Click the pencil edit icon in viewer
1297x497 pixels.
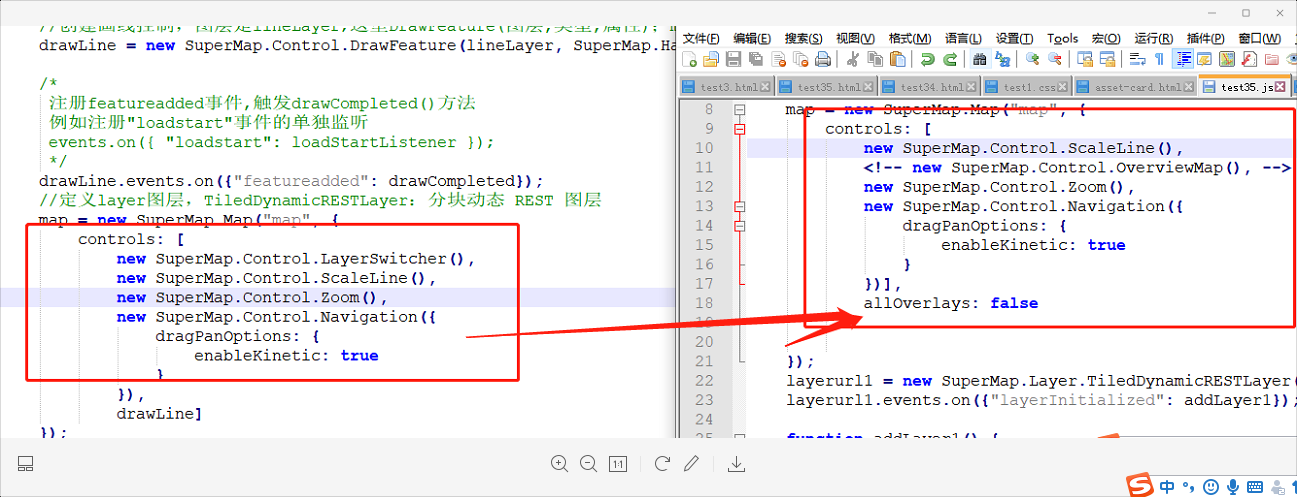click(691, 464)
